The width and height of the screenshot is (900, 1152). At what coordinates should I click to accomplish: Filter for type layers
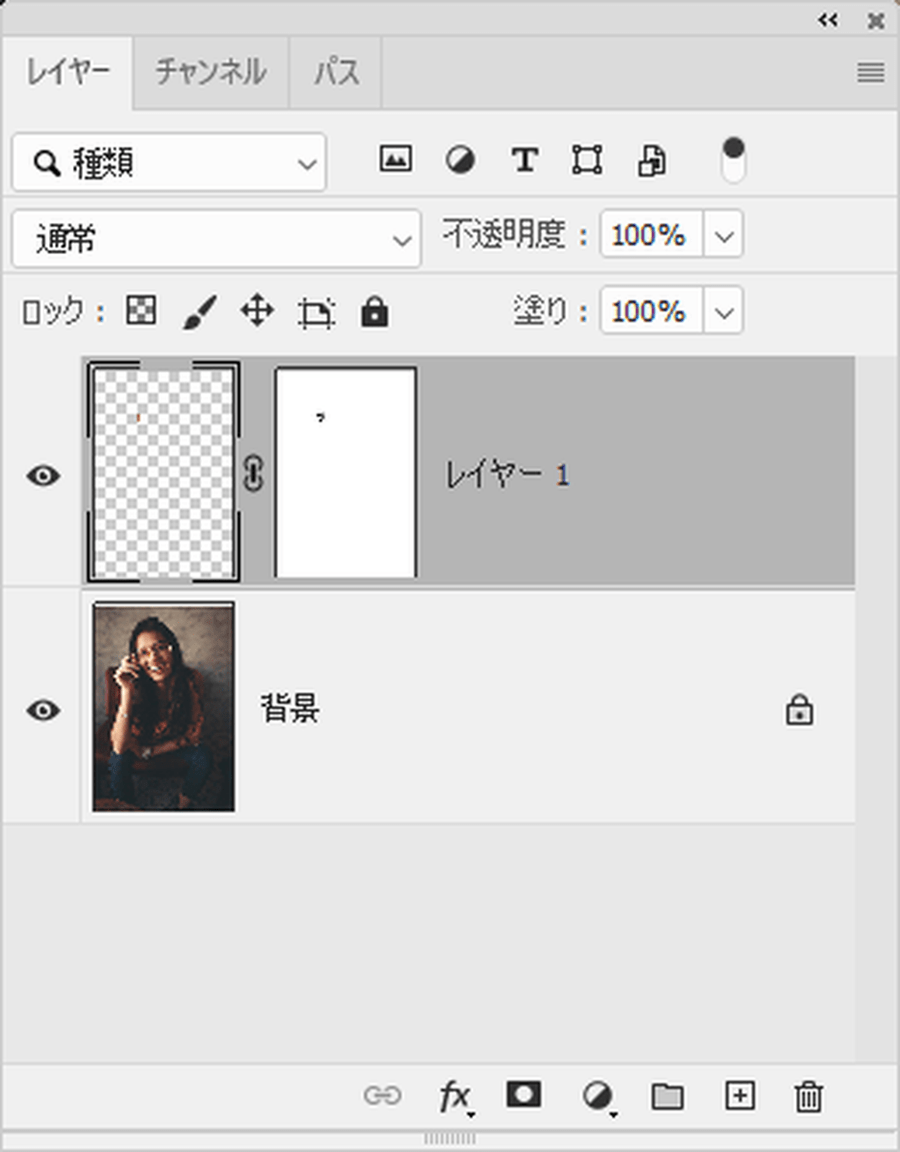(x=524, y=160)
